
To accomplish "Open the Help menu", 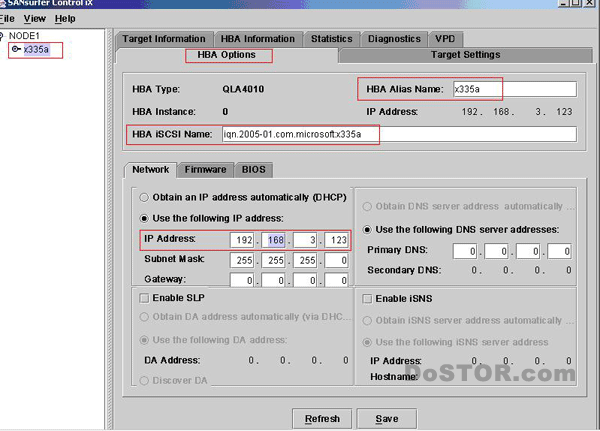I will coord(65,18).
